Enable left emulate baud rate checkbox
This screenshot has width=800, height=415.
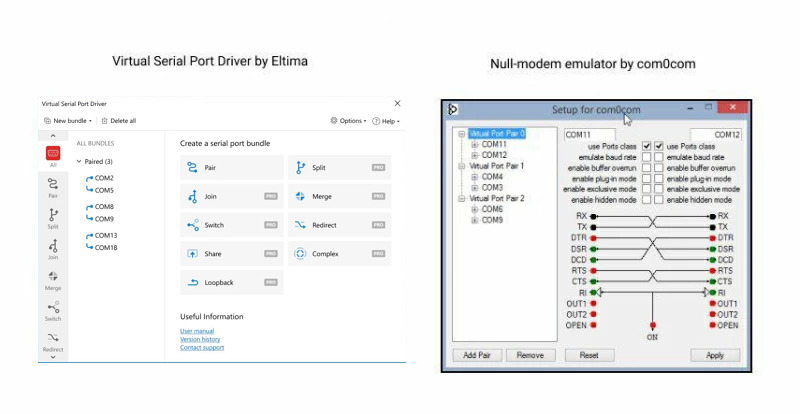click(x=646, y=157)
